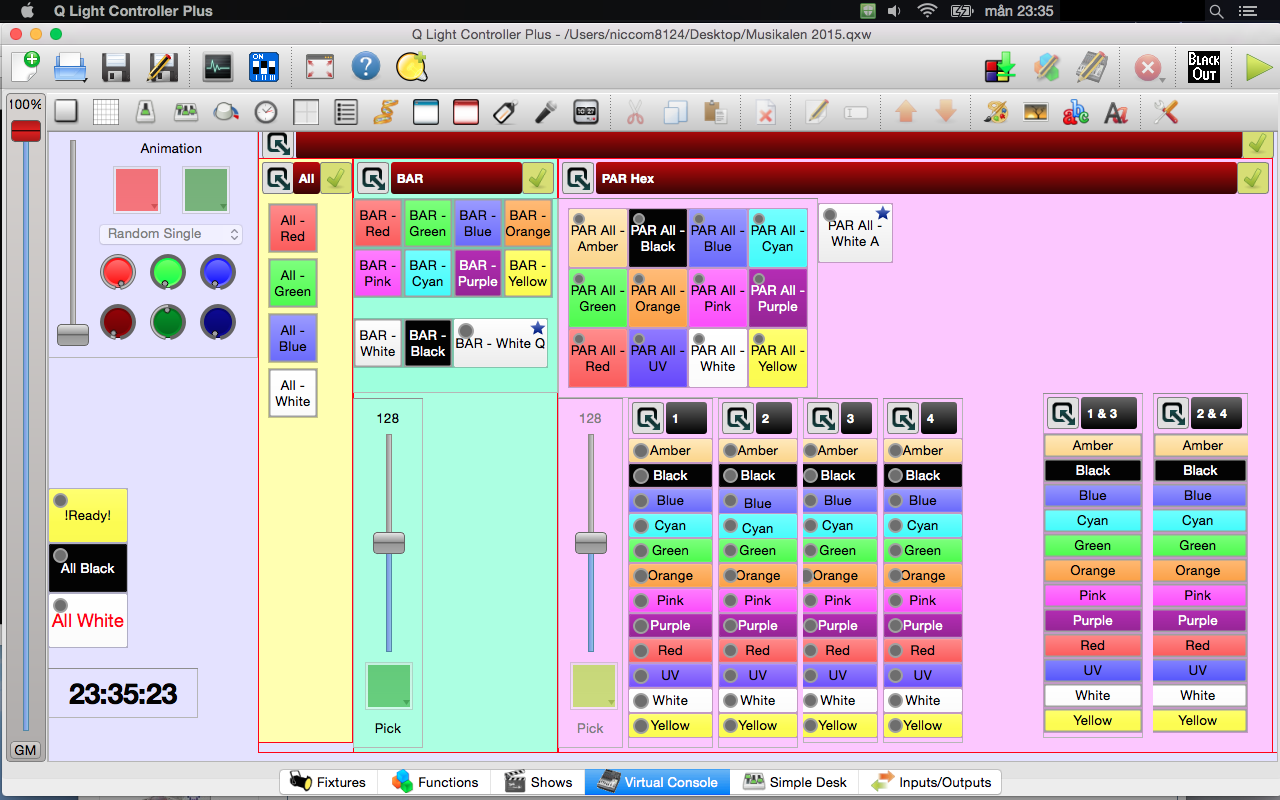The image size is (1280, 800).
Task: Add a clock widget
Action: [586, 111]
